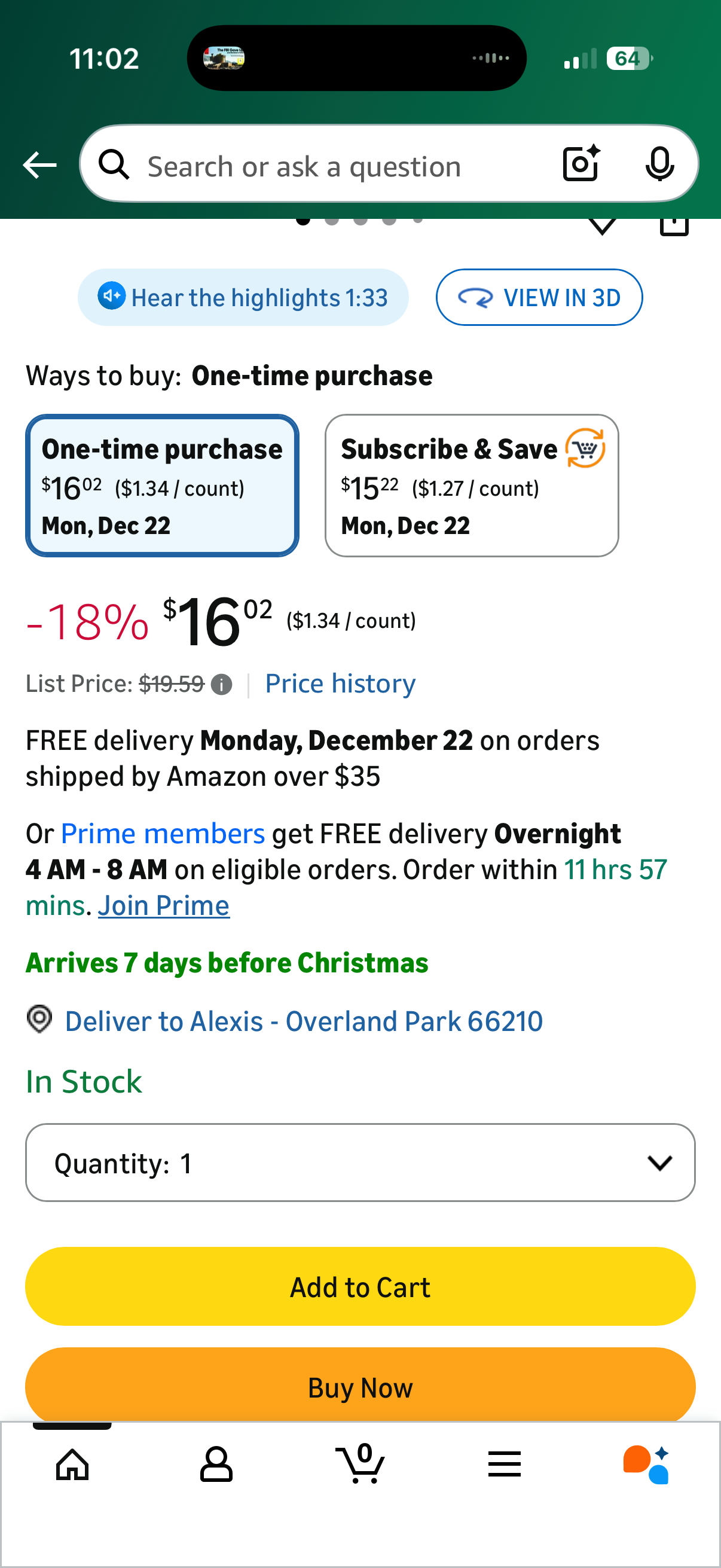Viewport: 721px width, 1568px height.
Task: Open the Rufus AI assistant icon
Action: click(x=646, y=1464)
